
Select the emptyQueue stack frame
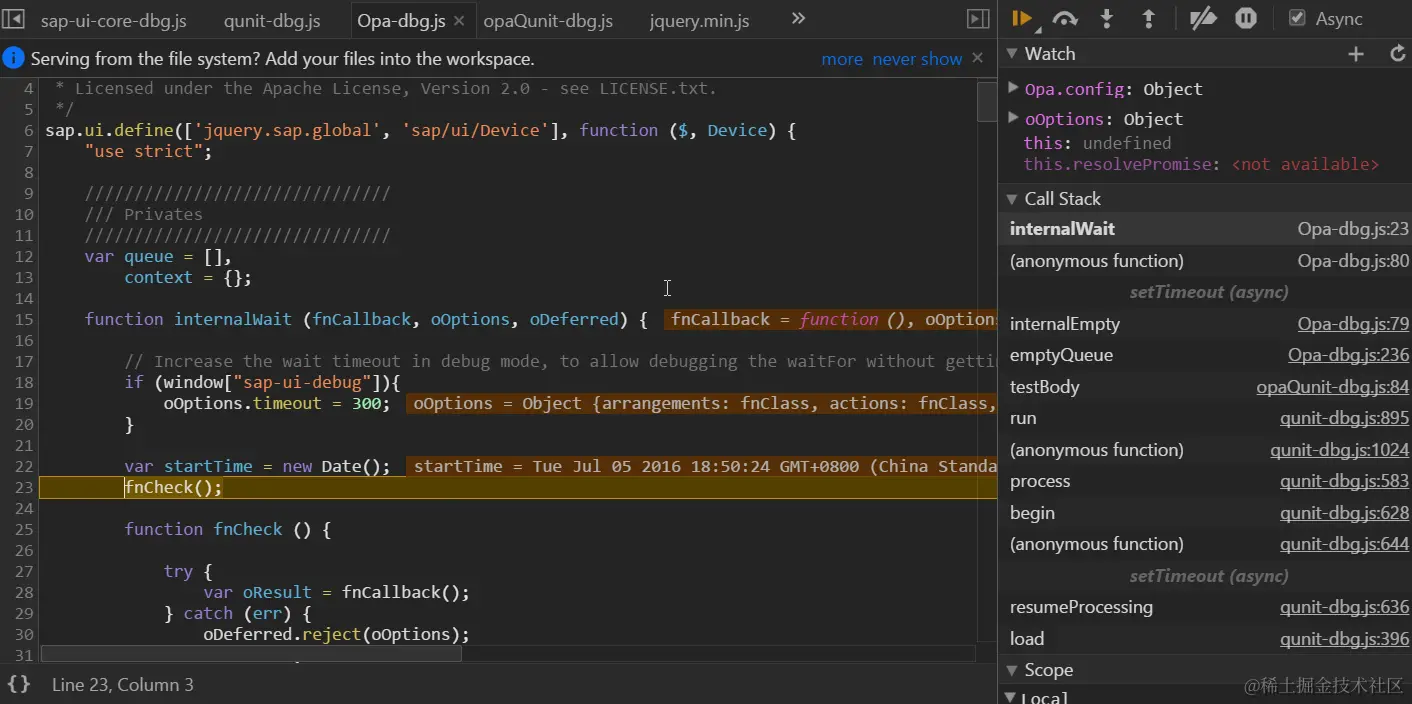[x=1061, y=355]
